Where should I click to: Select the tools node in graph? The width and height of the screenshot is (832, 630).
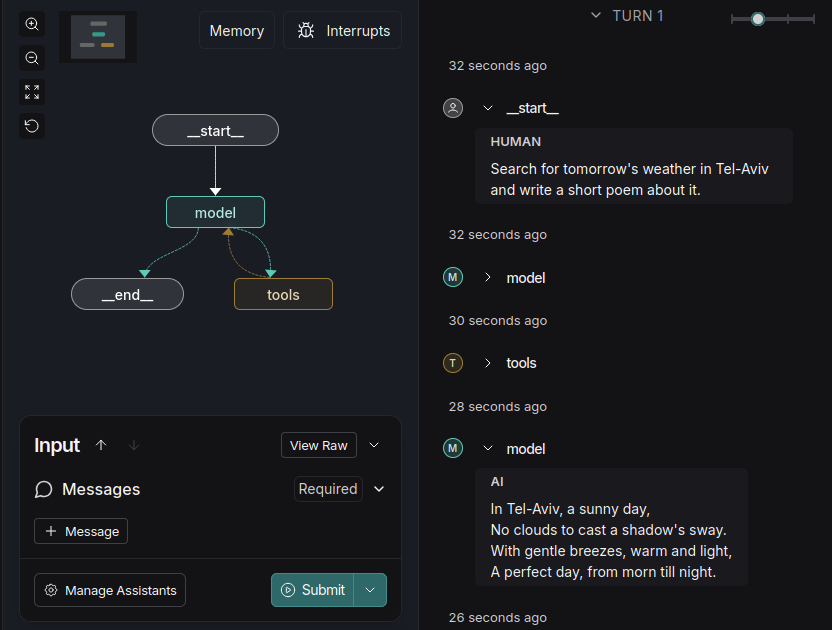[283, 294]
